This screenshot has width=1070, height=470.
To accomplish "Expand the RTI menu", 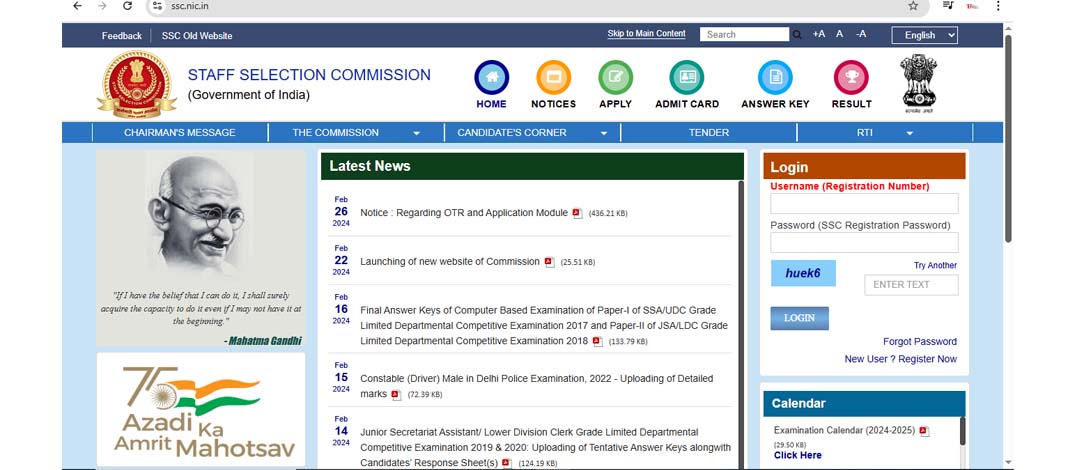I will (x=885, y=132).
